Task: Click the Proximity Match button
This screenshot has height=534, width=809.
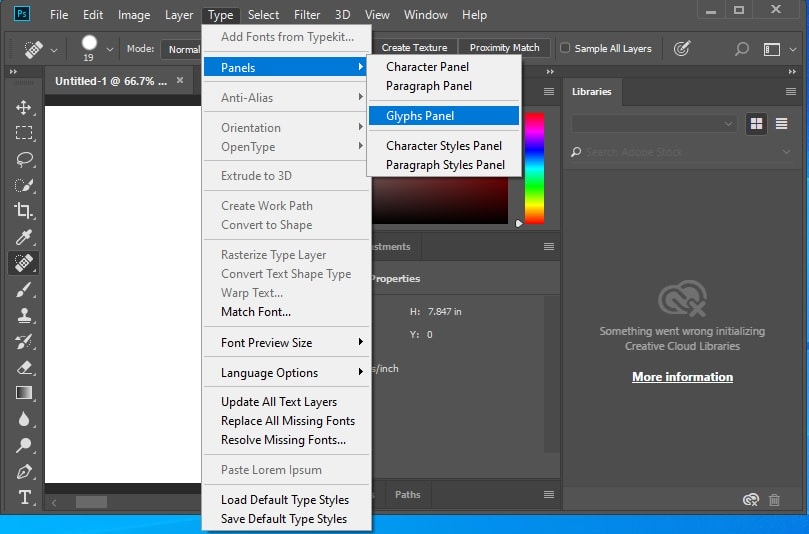Action: 504,48
